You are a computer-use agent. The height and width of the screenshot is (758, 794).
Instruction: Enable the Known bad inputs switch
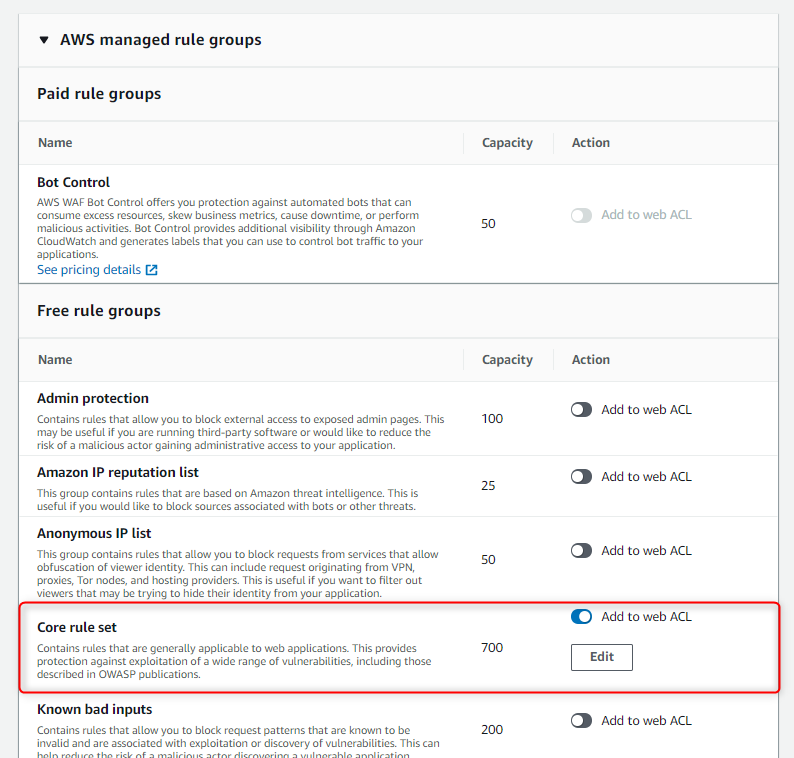[x=581, y=721]
